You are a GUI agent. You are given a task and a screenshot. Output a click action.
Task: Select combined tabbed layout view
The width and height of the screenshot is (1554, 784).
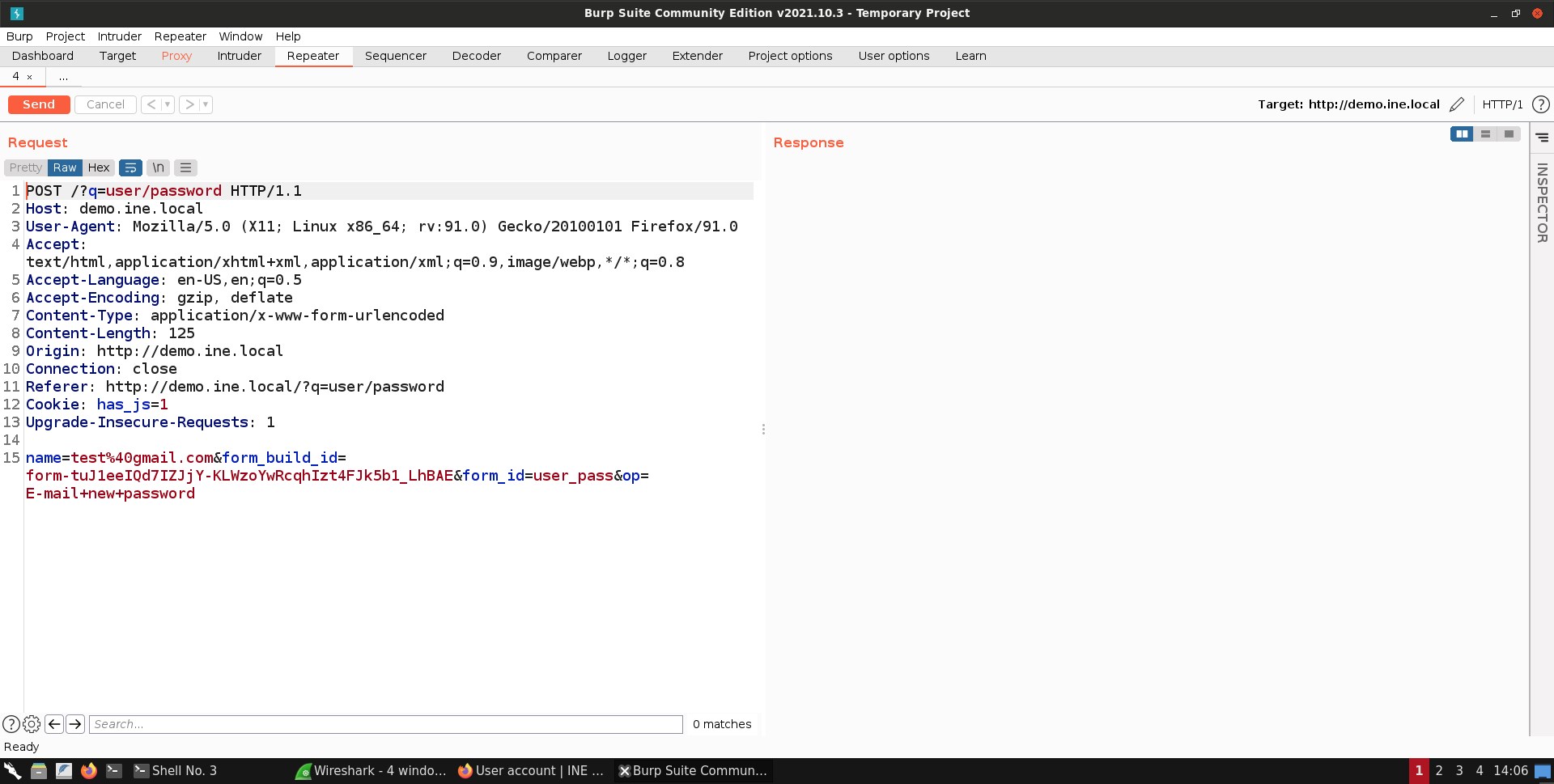(1509, 134)
